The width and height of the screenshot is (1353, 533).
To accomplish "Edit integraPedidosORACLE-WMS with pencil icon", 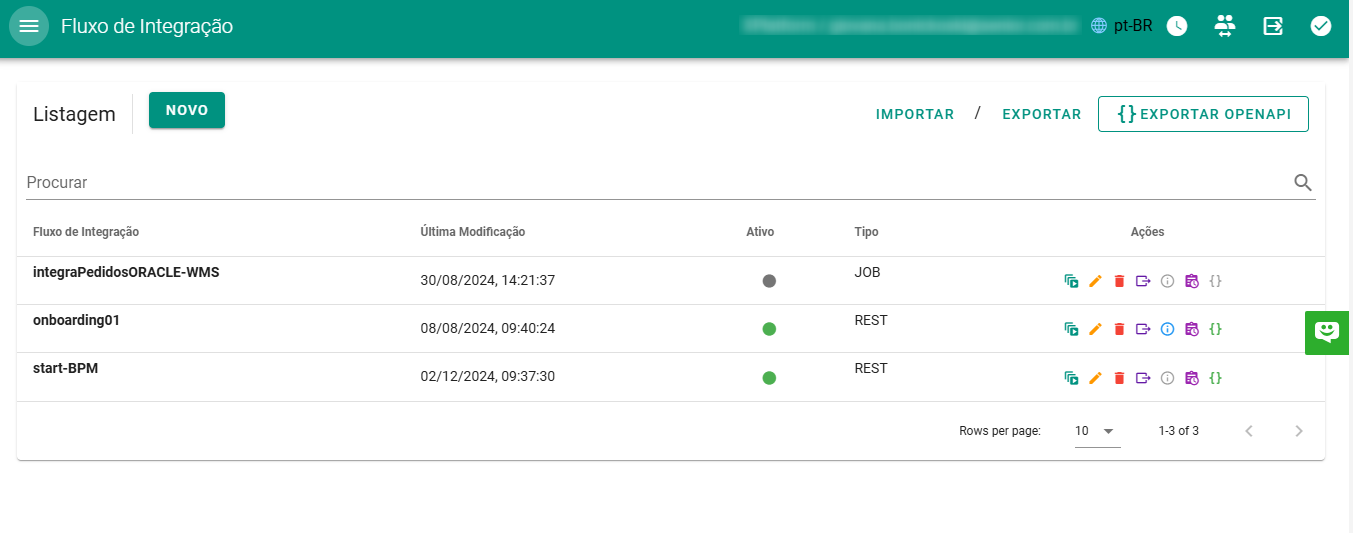I will (1095, 281).
